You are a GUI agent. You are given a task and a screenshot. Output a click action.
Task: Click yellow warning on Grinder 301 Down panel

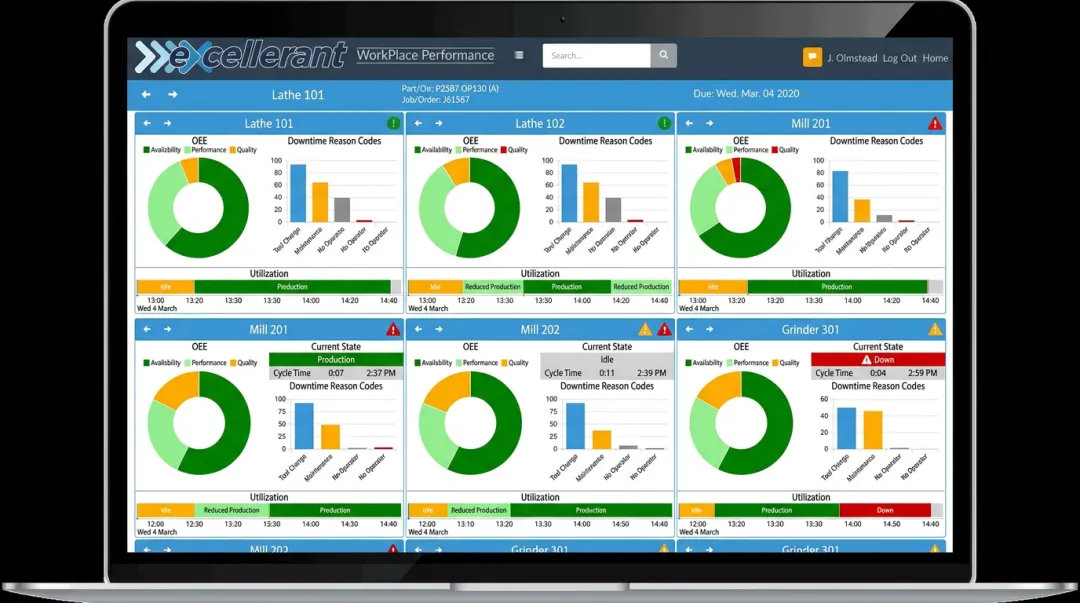pos(935,329)
